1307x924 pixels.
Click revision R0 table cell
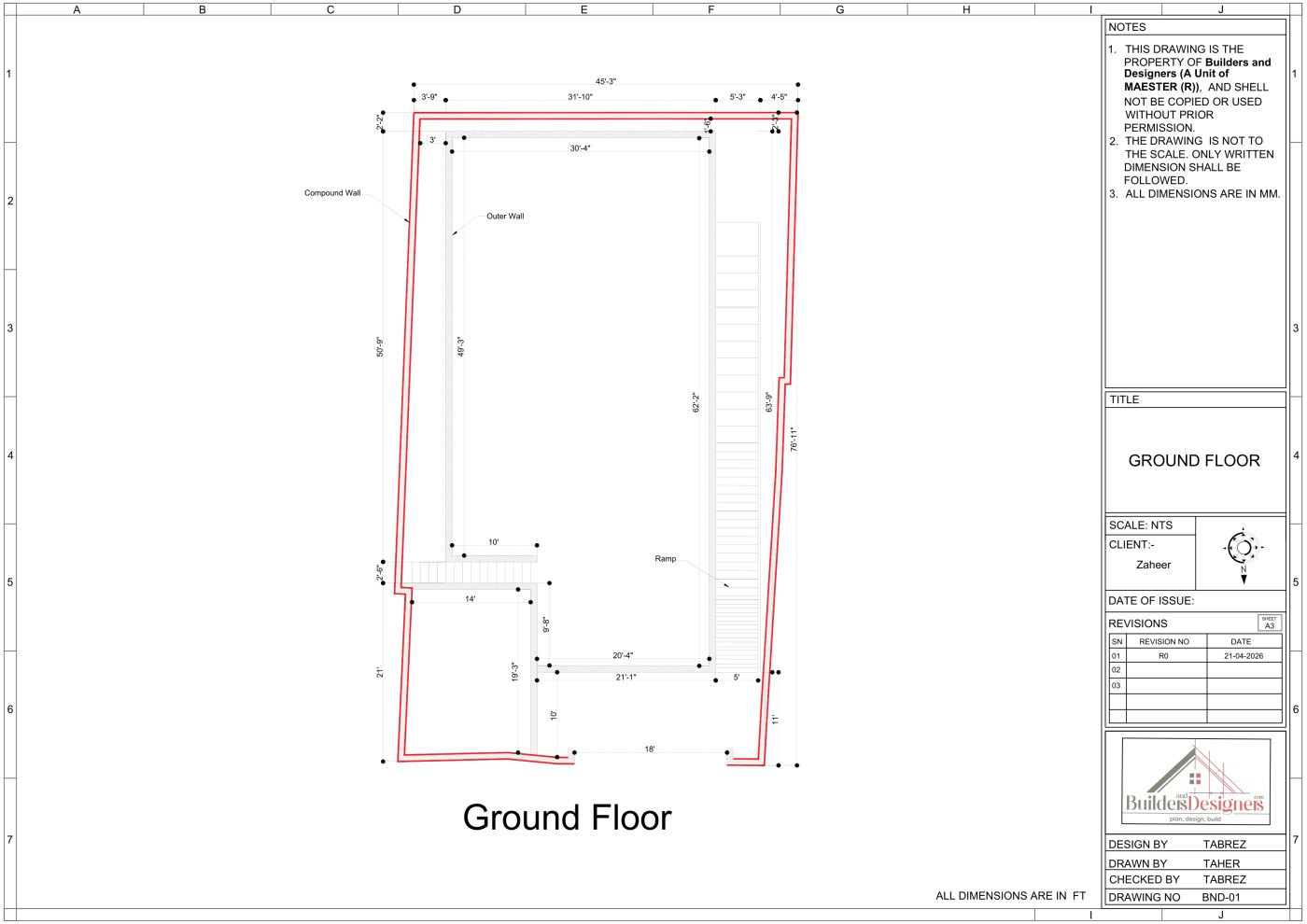[1164, 656]
